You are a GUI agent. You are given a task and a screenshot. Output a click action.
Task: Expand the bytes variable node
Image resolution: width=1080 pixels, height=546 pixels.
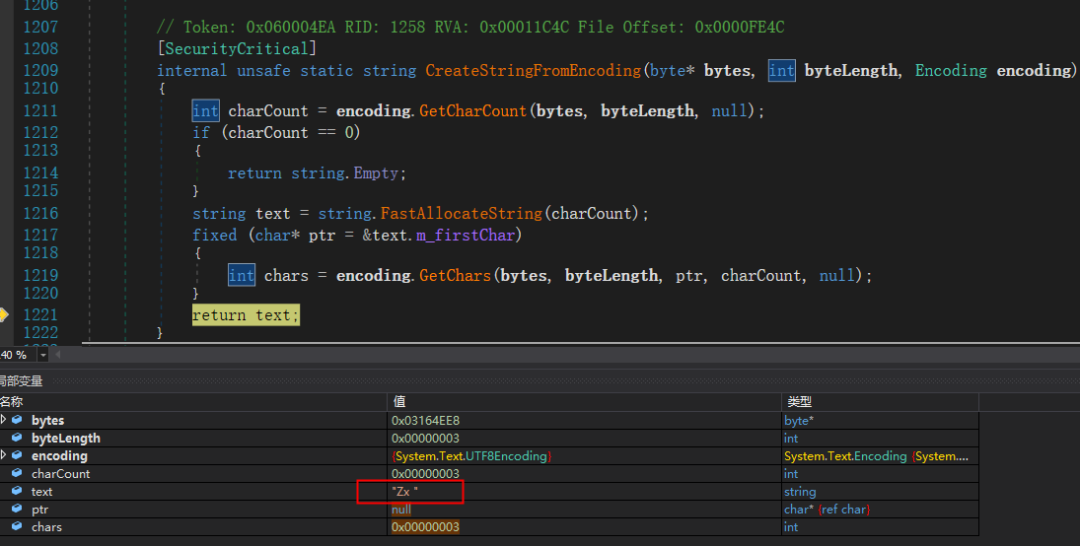pyautogui.click(x=4, y=420)
